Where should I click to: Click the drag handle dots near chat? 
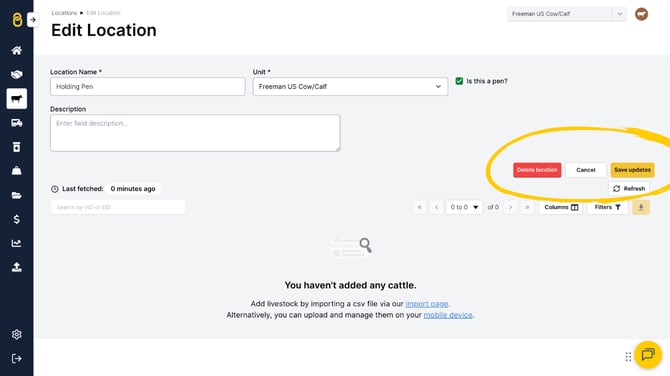(x=628, y=356)
